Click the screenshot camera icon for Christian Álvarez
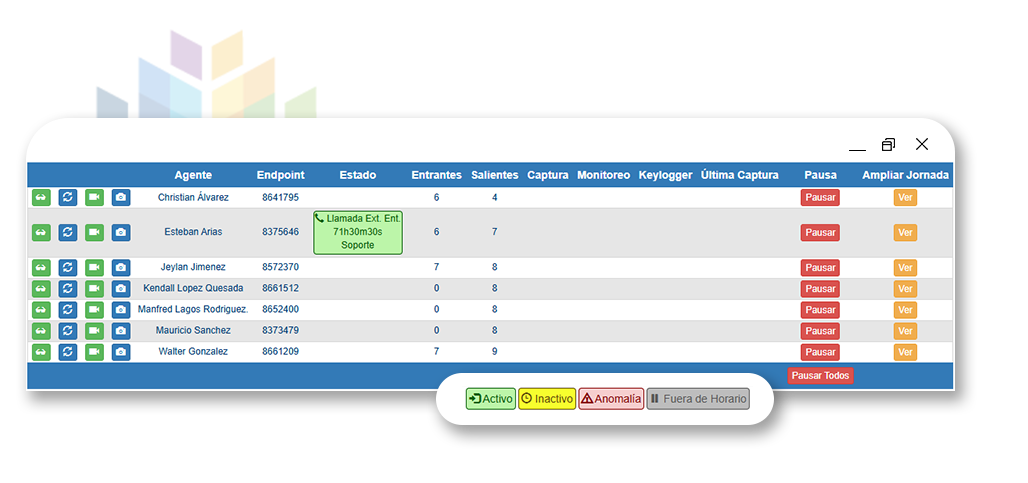 (121, 198)
